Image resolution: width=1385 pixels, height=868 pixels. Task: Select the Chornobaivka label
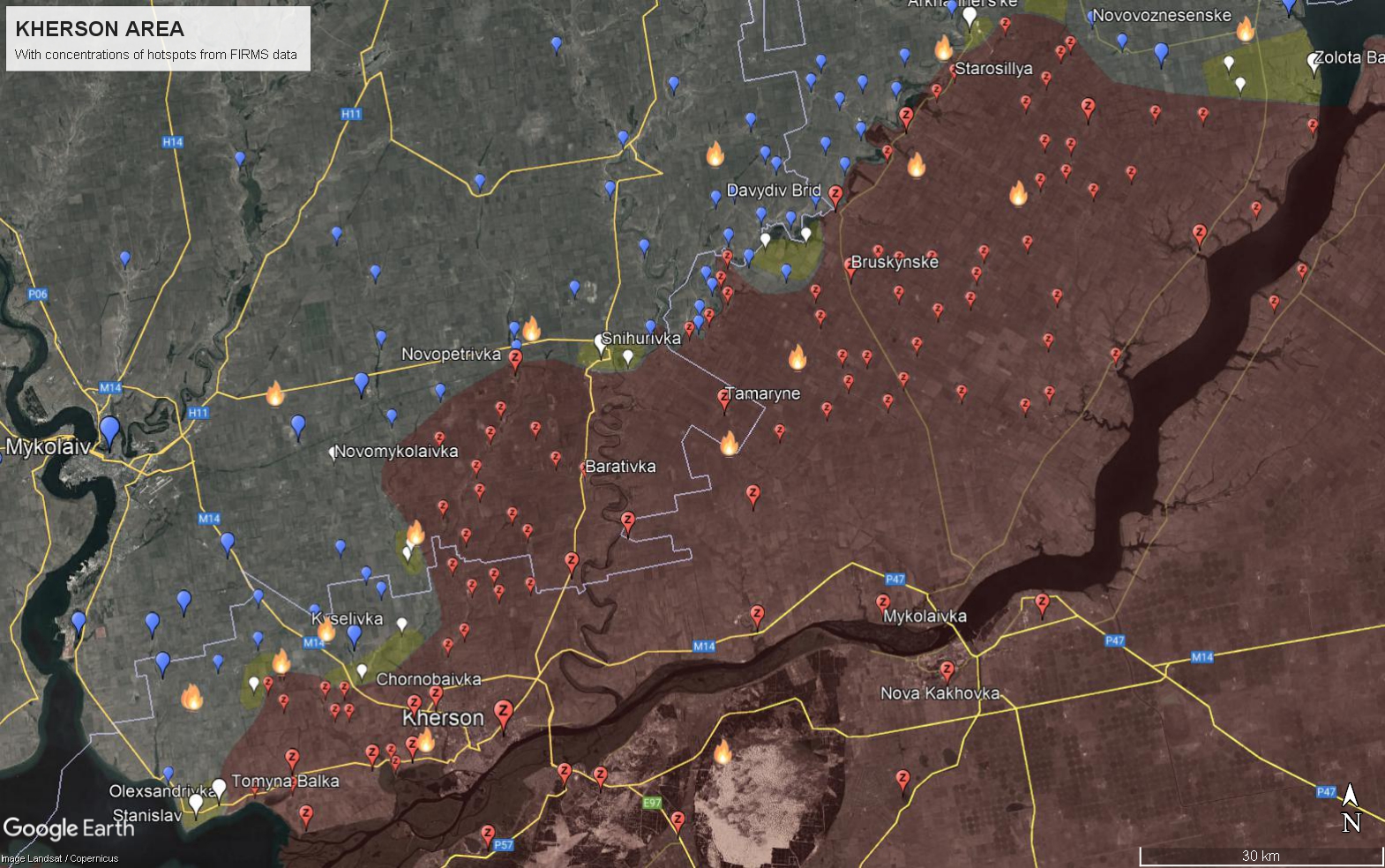click(429, 679)
